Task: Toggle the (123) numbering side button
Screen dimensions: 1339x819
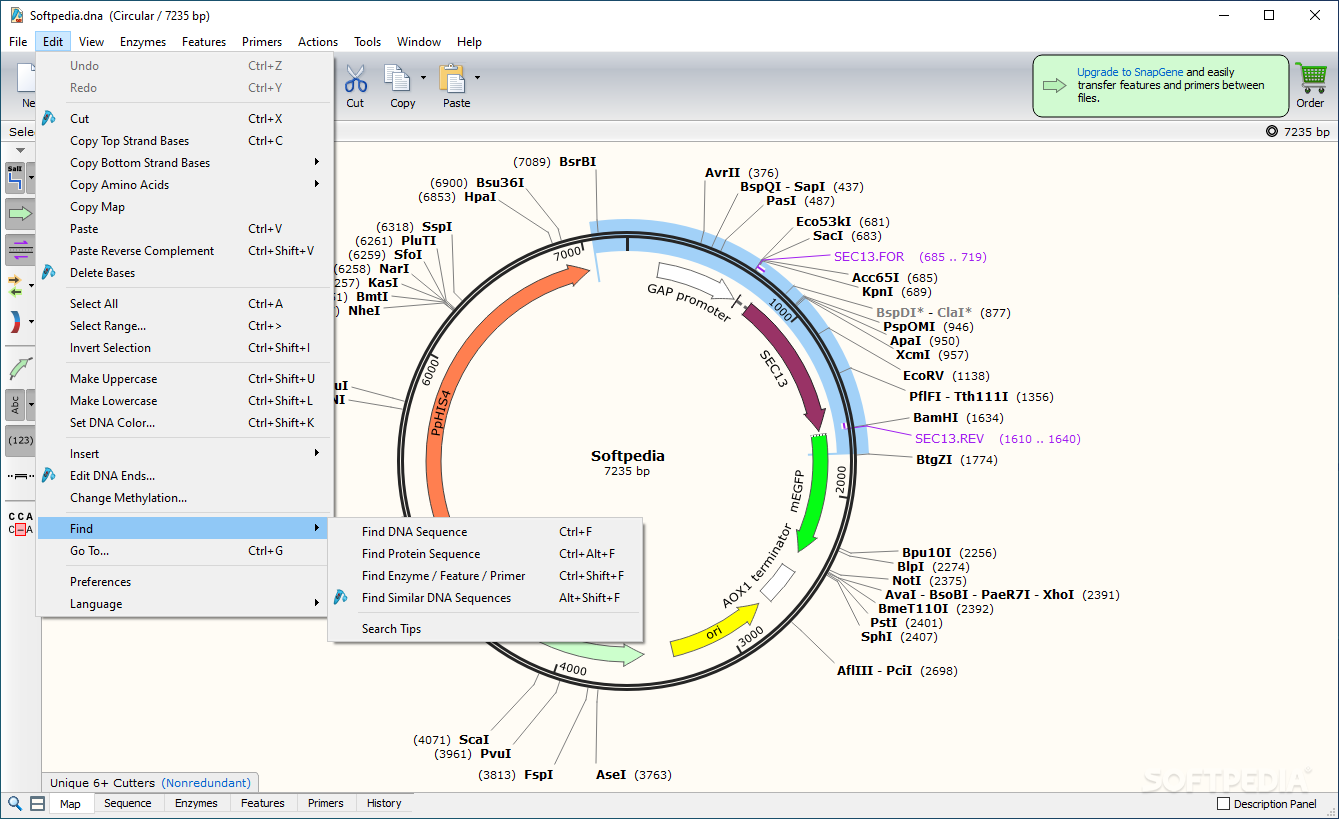Action: click(20, 440)
